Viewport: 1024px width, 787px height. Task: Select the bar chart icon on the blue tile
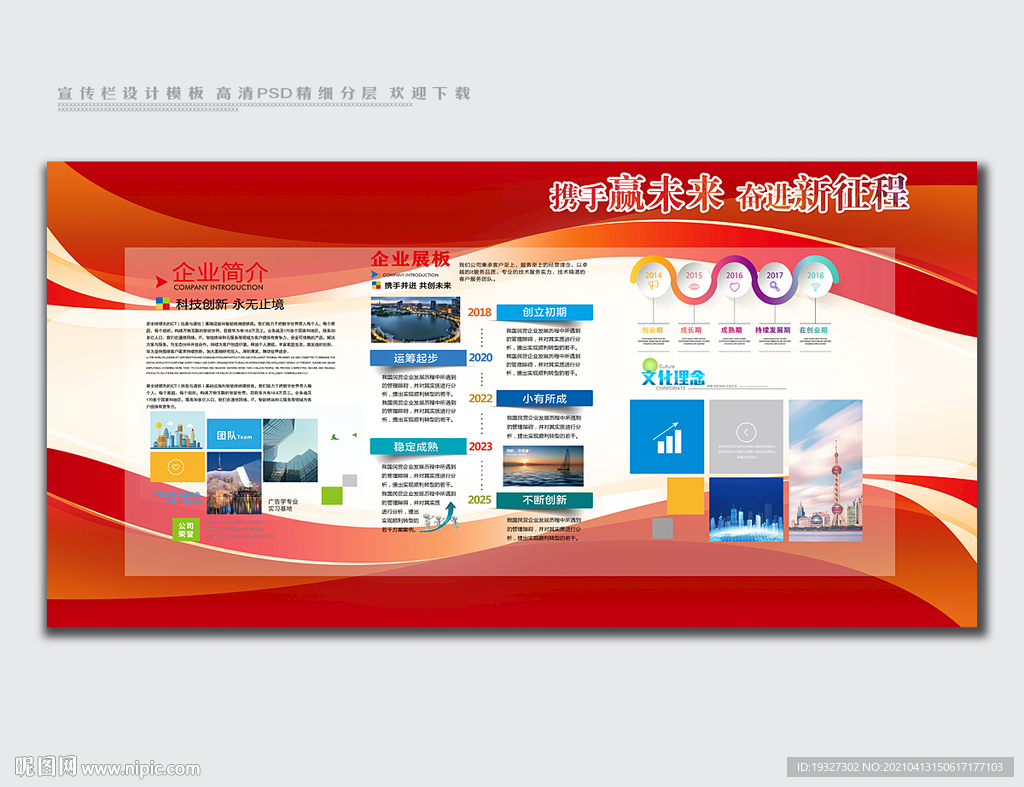pyautogui.click(x=668, y=437)
